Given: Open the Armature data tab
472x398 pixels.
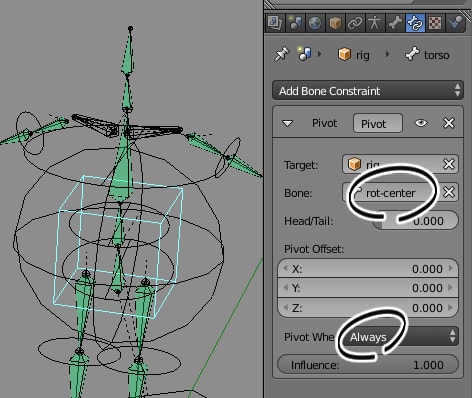Looking at the screenshot, I should click(x=375, y=23).
